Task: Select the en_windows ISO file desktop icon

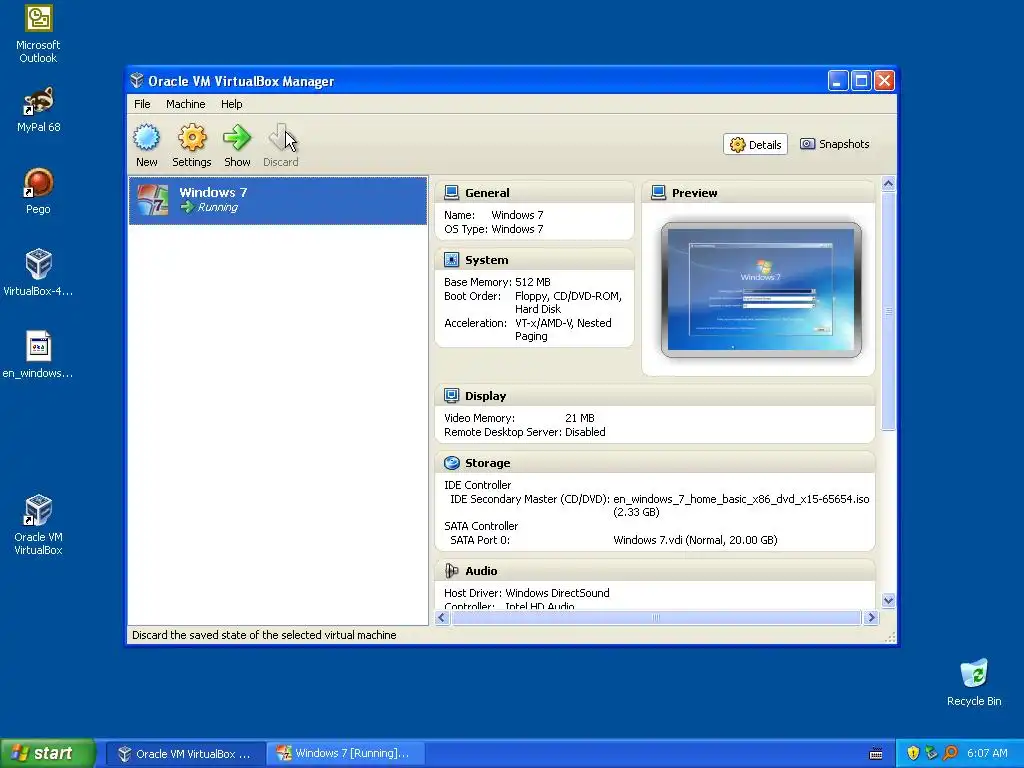Action: 39,346
